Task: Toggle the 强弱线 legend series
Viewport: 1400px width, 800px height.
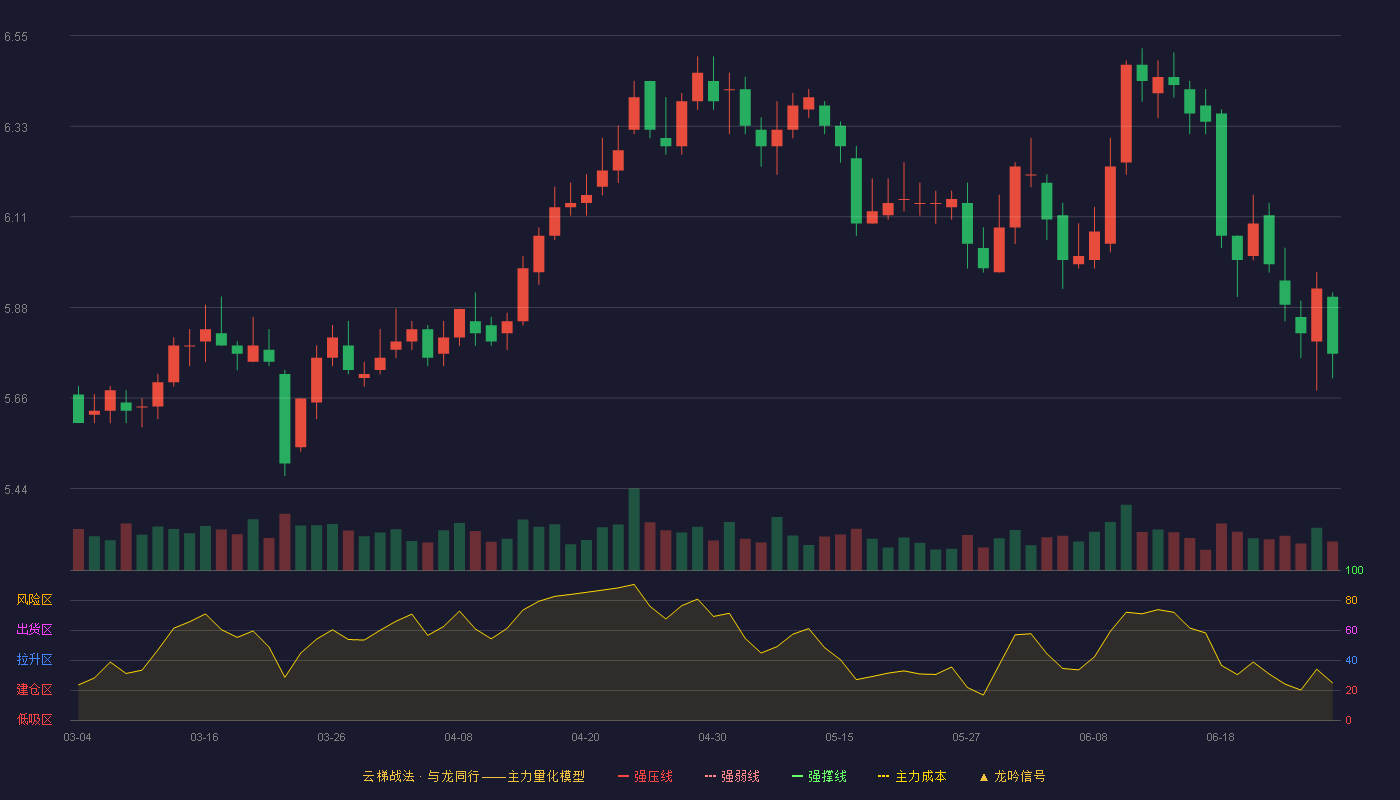Action: (732, 776)
